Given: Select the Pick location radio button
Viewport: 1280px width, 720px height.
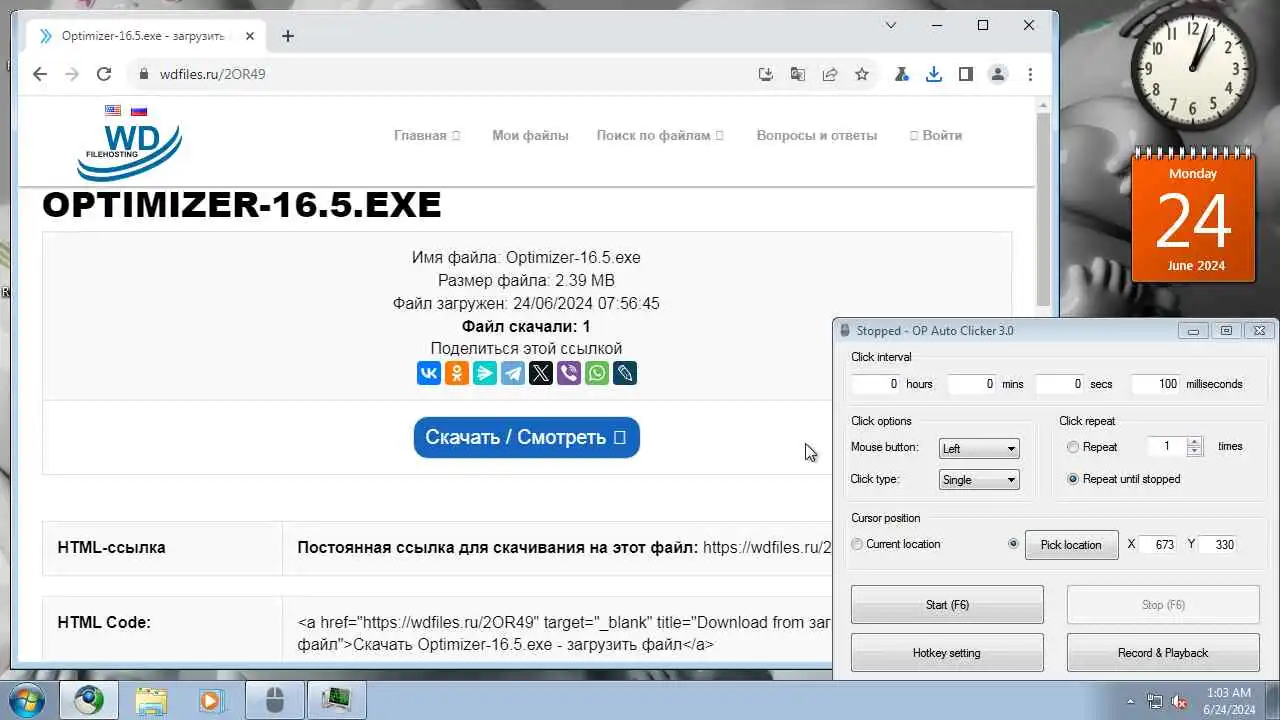Looking at the screenshot, I should tap(1014, 544).
